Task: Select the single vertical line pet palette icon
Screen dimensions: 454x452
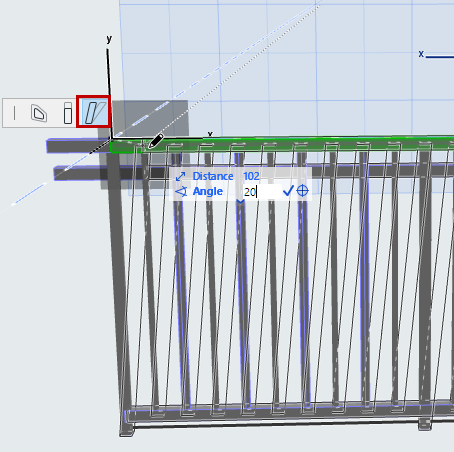Action: [x=14, y=113]
